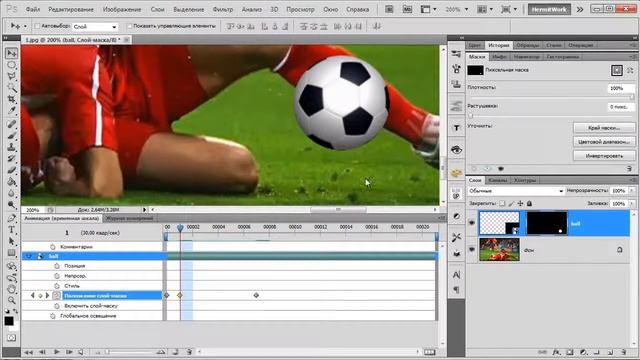Open the Слои menu
The image size is (640, 360).
pyautogui.click(x=157, y=9)
